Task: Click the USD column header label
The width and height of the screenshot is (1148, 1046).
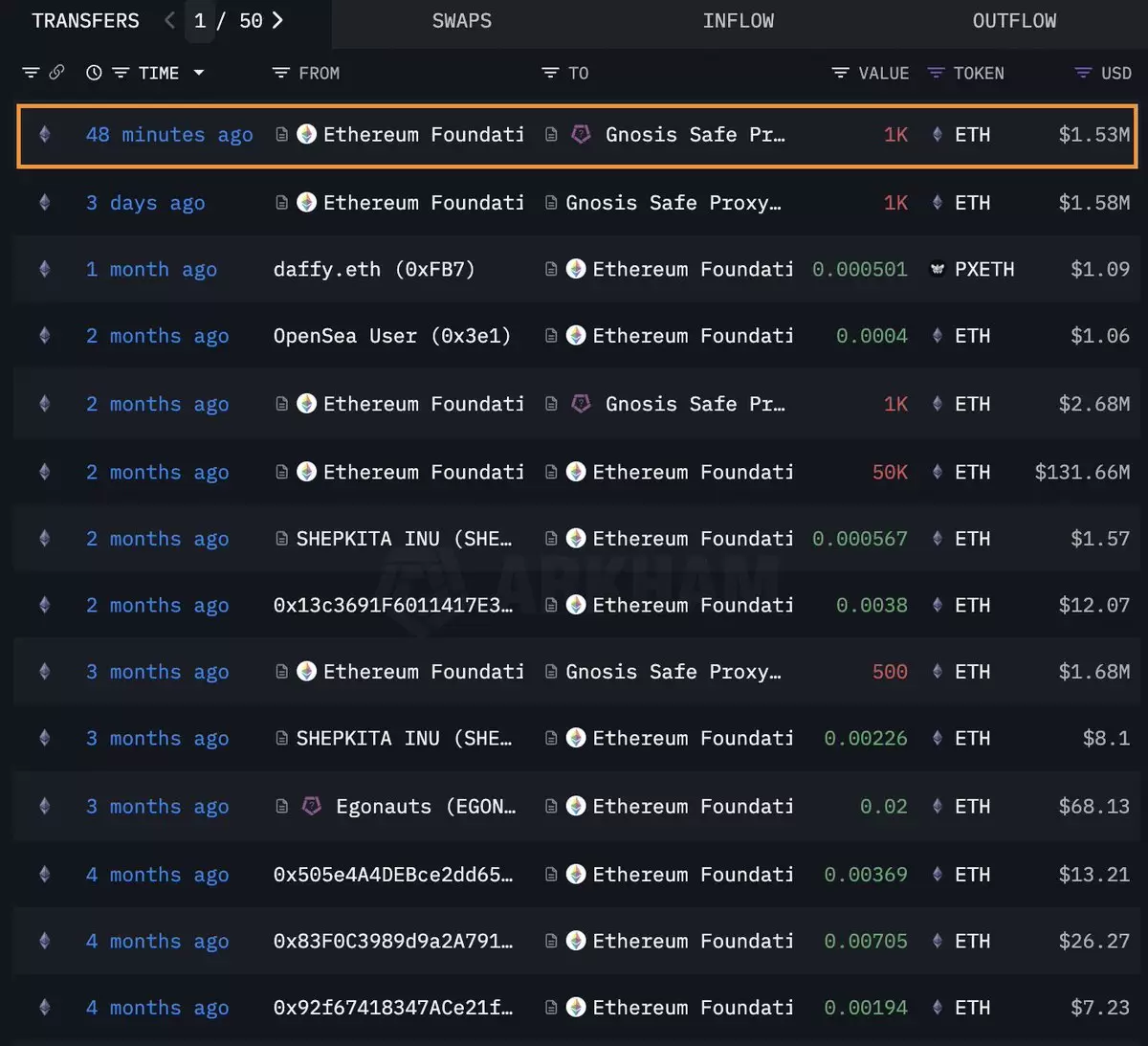Action: pos(1116,73)
